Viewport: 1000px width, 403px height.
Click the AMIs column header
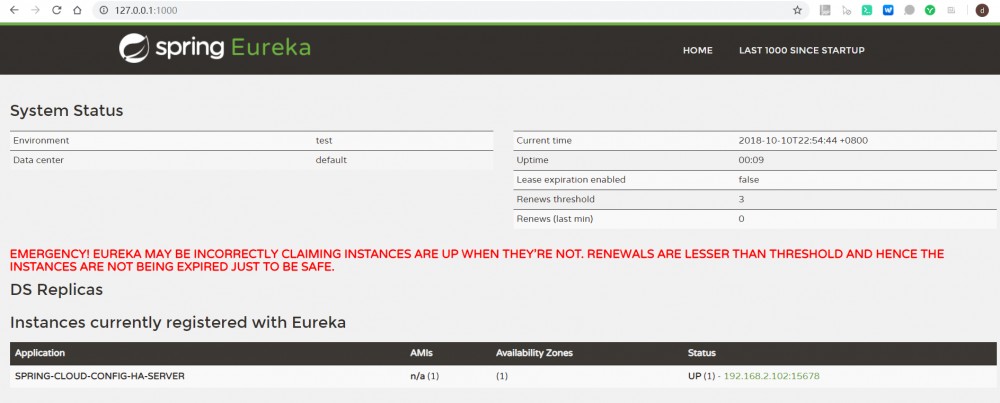(x=422, y=353)
